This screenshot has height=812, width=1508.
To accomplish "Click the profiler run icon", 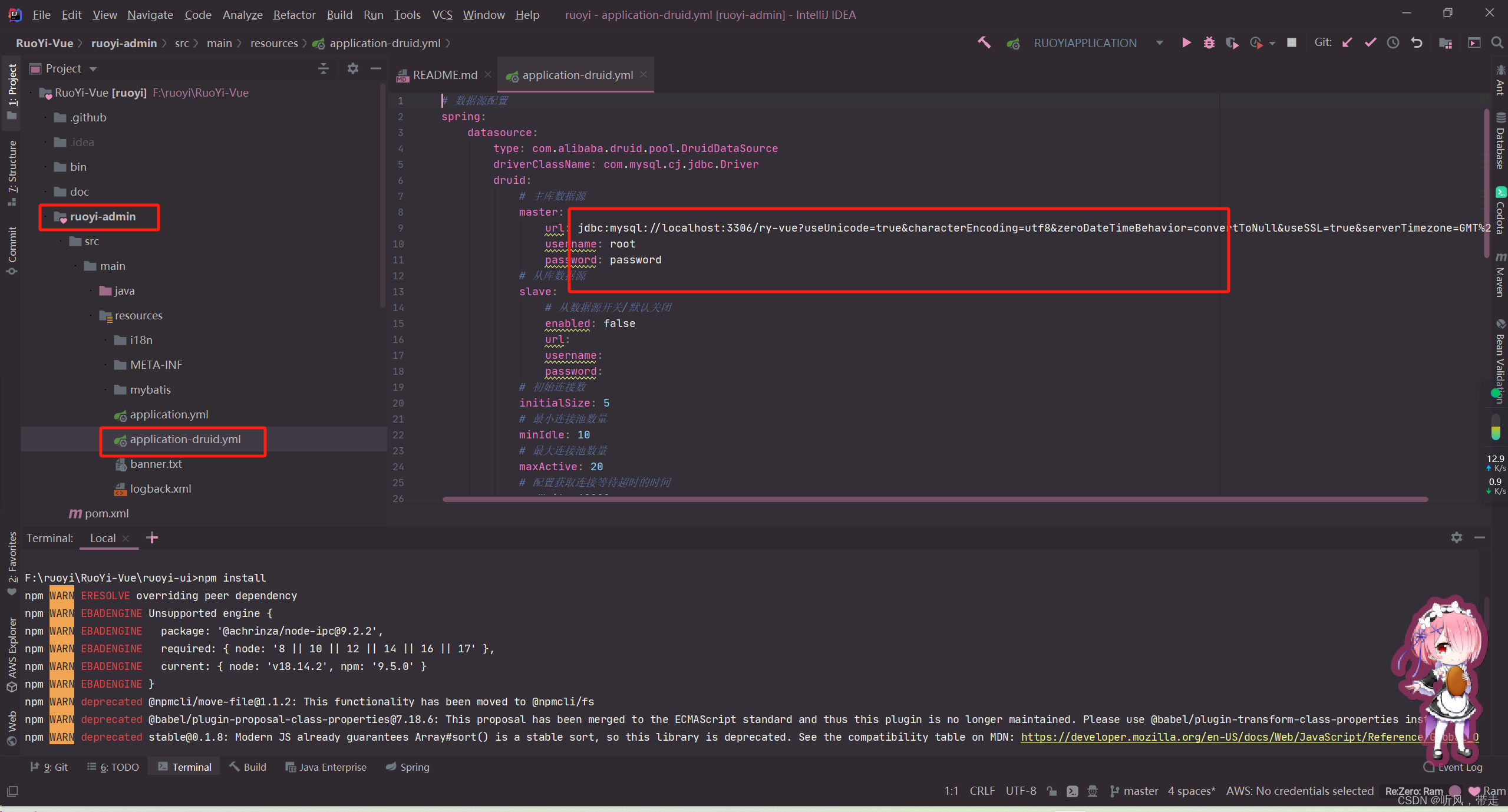I will point(1255,42).
